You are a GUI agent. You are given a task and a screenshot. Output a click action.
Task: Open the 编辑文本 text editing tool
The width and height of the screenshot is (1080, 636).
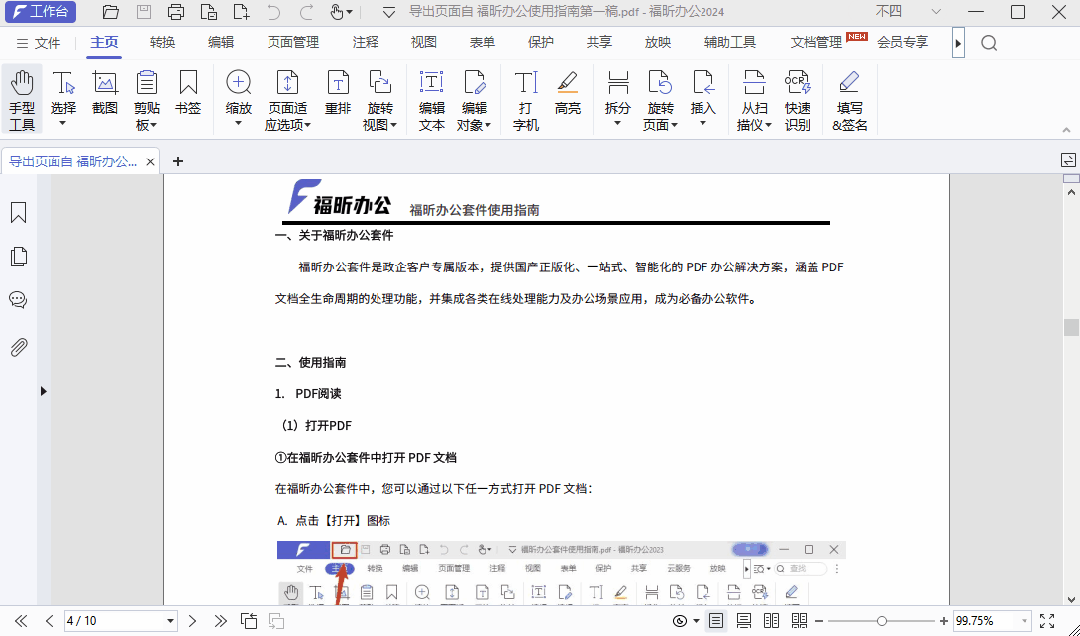(431, 98)
